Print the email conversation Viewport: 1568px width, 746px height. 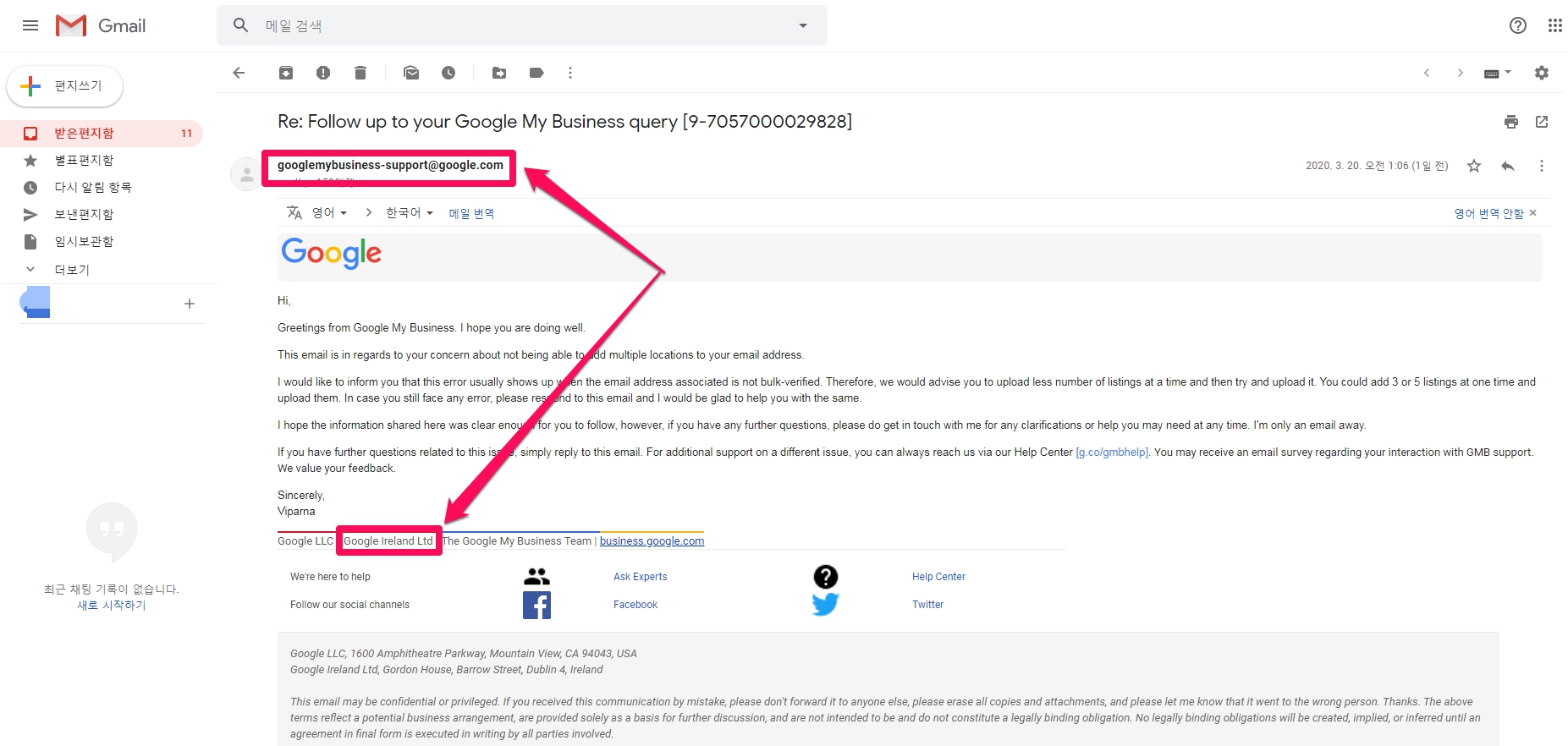pos(1511,122)
